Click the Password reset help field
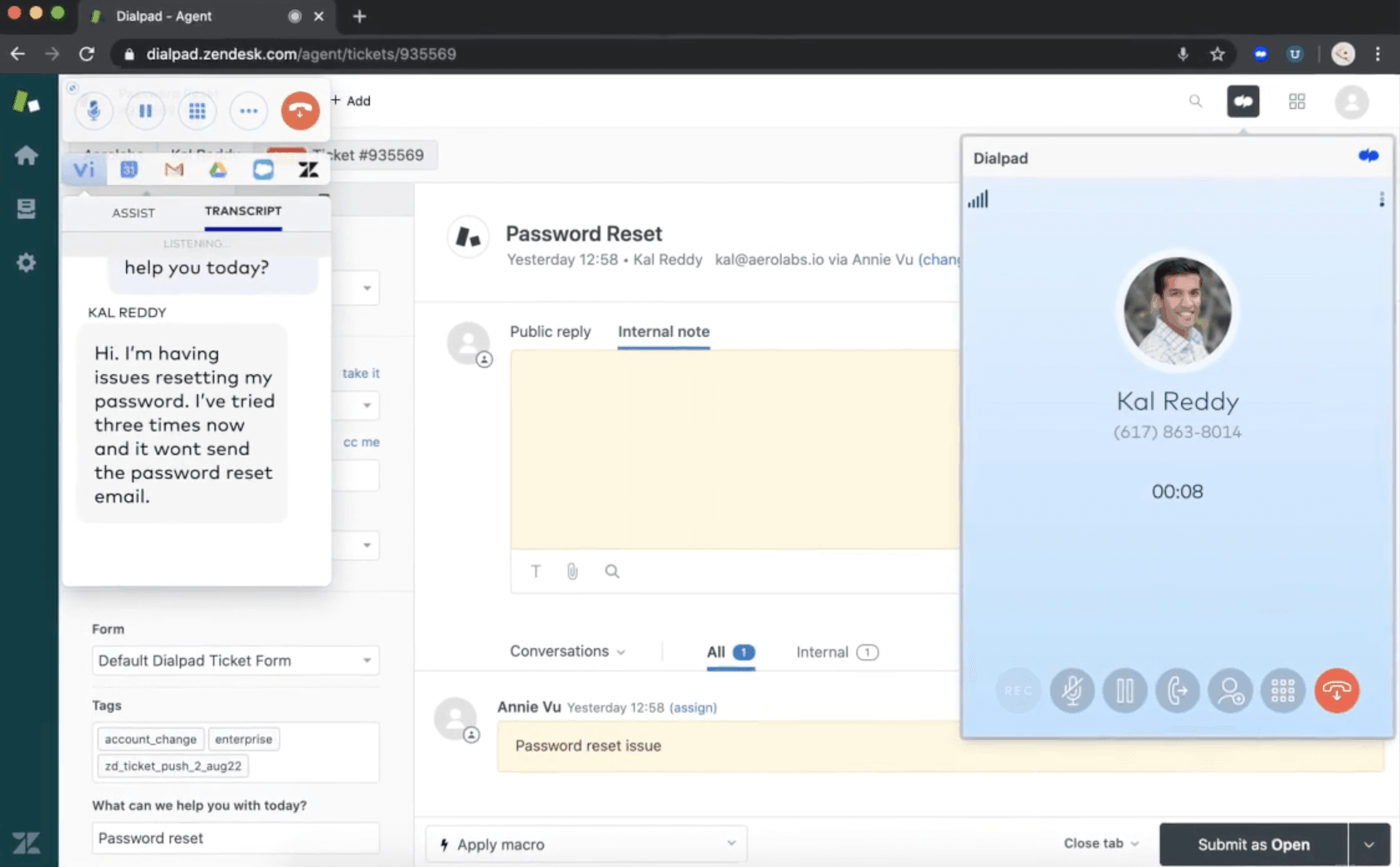Image resolution: width=1400 pixels, height=867 pixels. coord(236,838)
